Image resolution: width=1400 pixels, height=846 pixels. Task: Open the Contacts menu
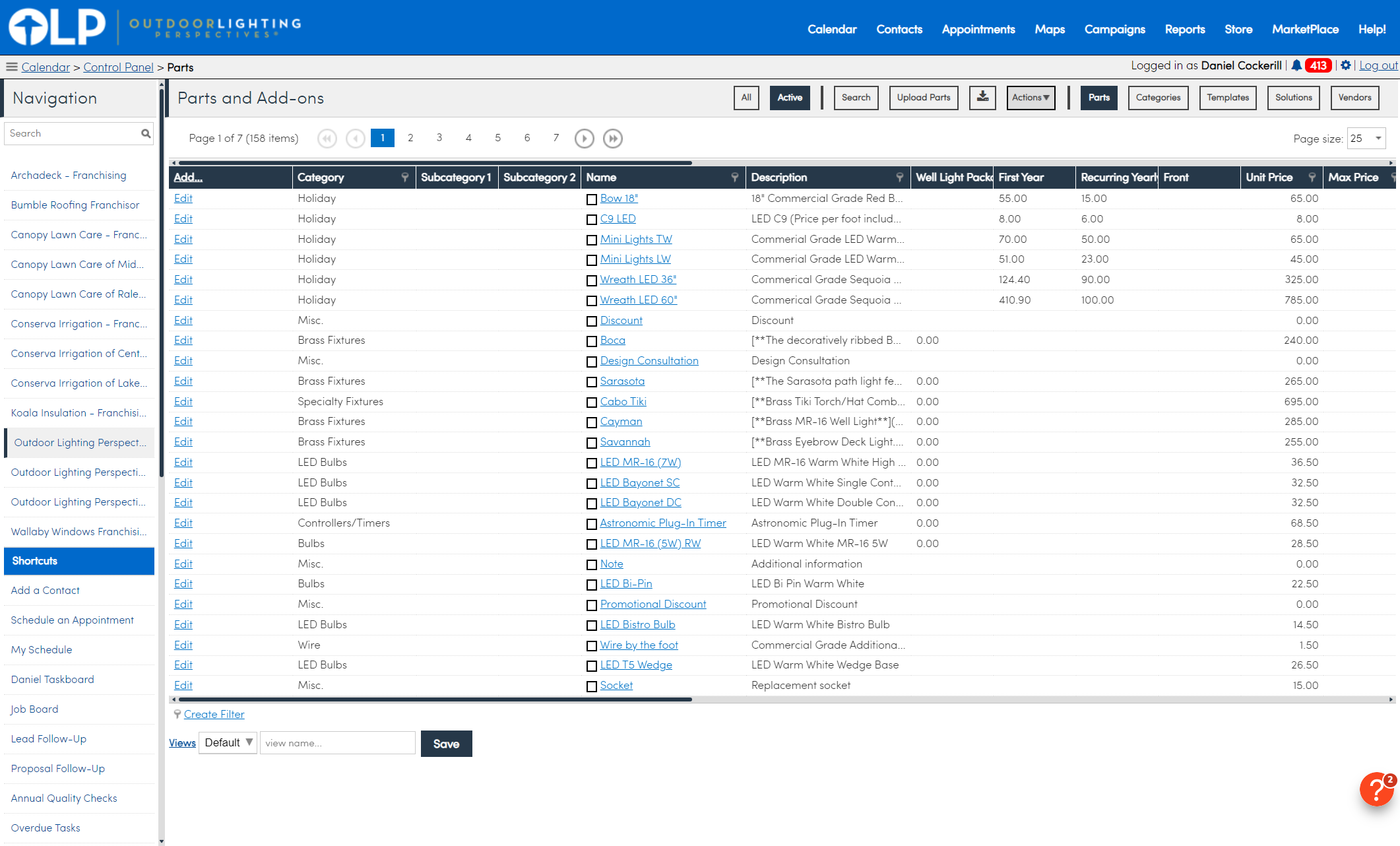[x=899, y=29]
